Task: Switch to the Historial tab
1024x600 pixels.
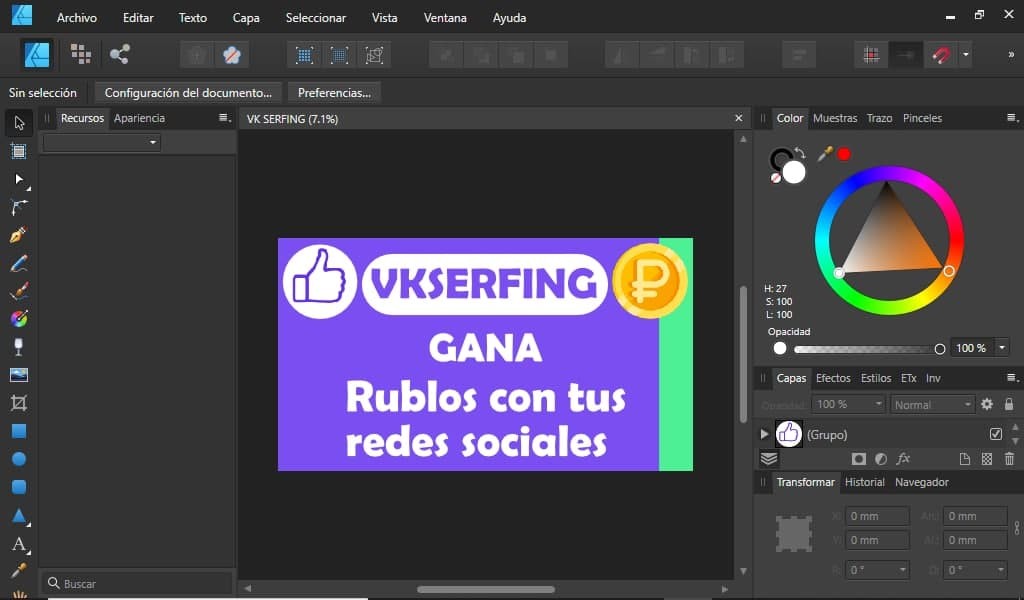Action: [864, 482]
